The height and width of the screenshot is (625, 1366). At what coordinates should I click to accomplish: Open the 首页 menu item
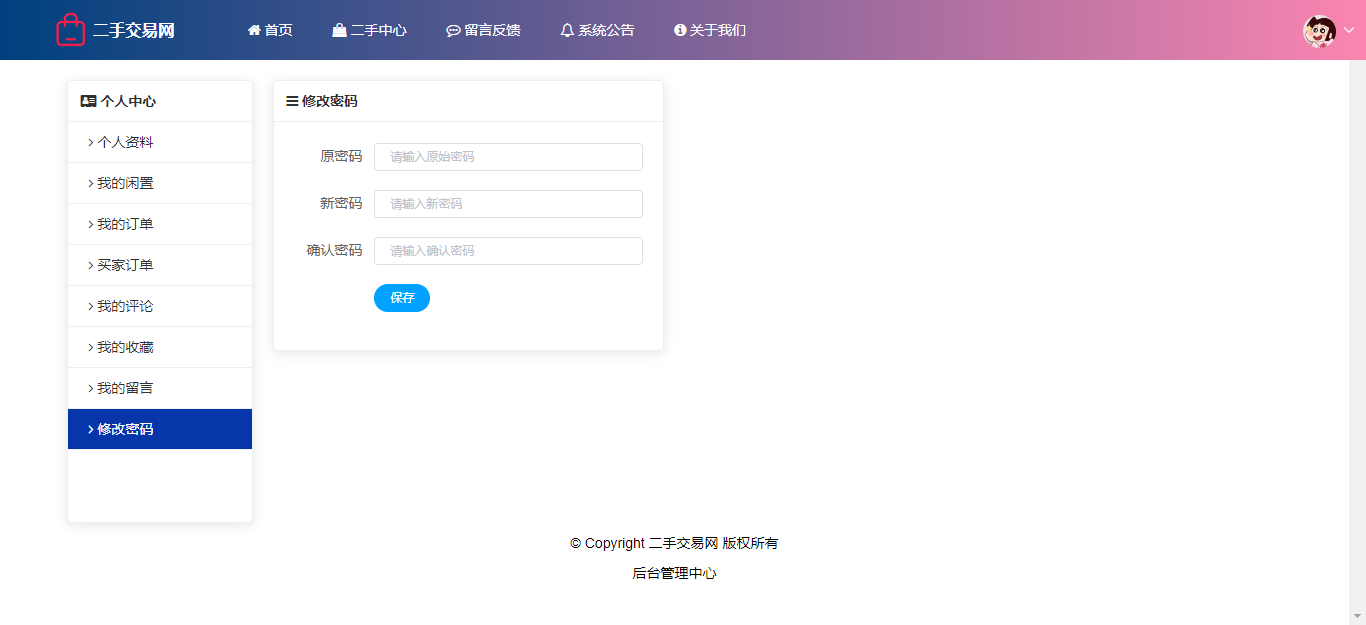(x=270, y=30)
